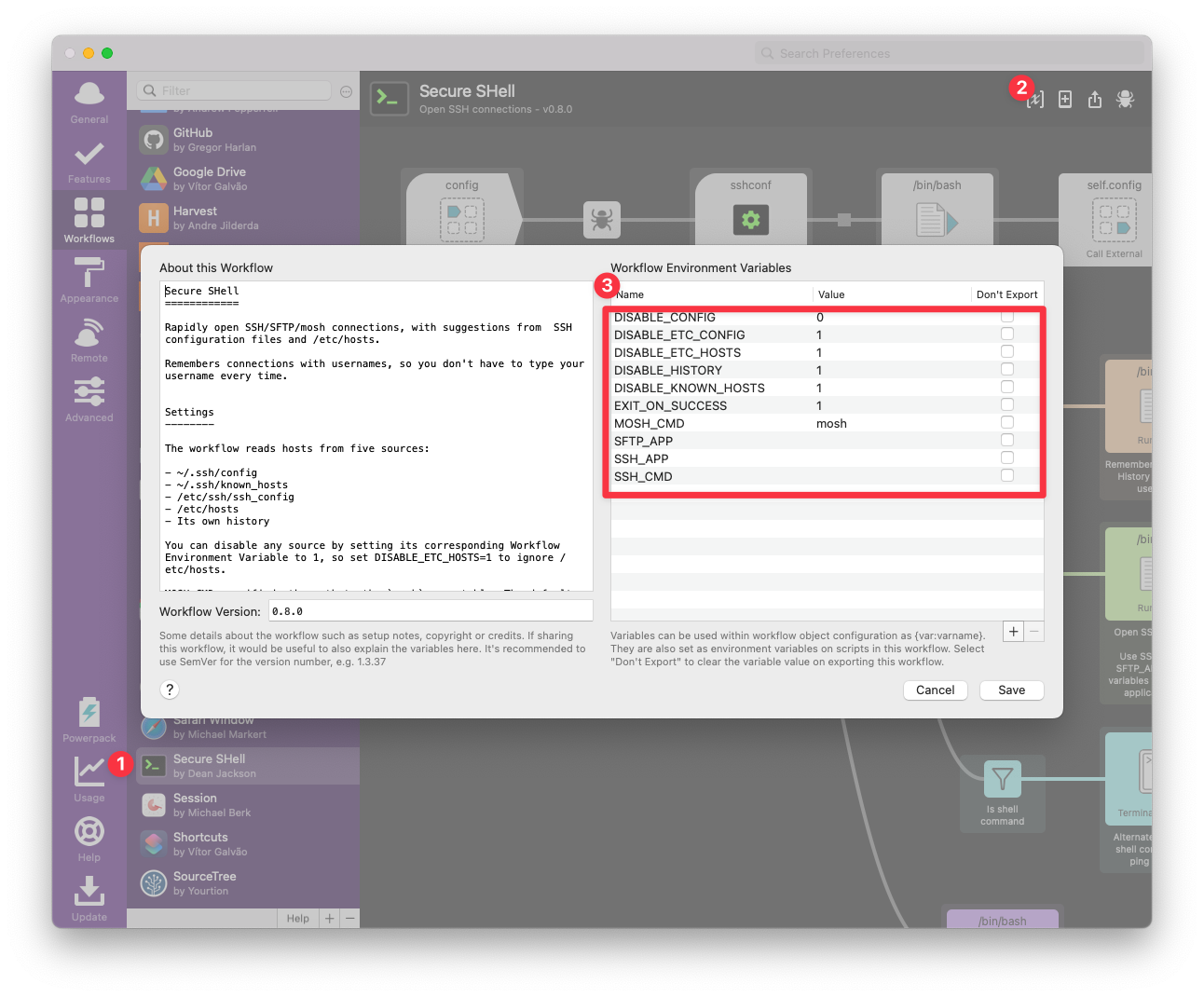Toggle Don't Export for DISABLE_KNOWN_HOSTS

pos(1007,387)
